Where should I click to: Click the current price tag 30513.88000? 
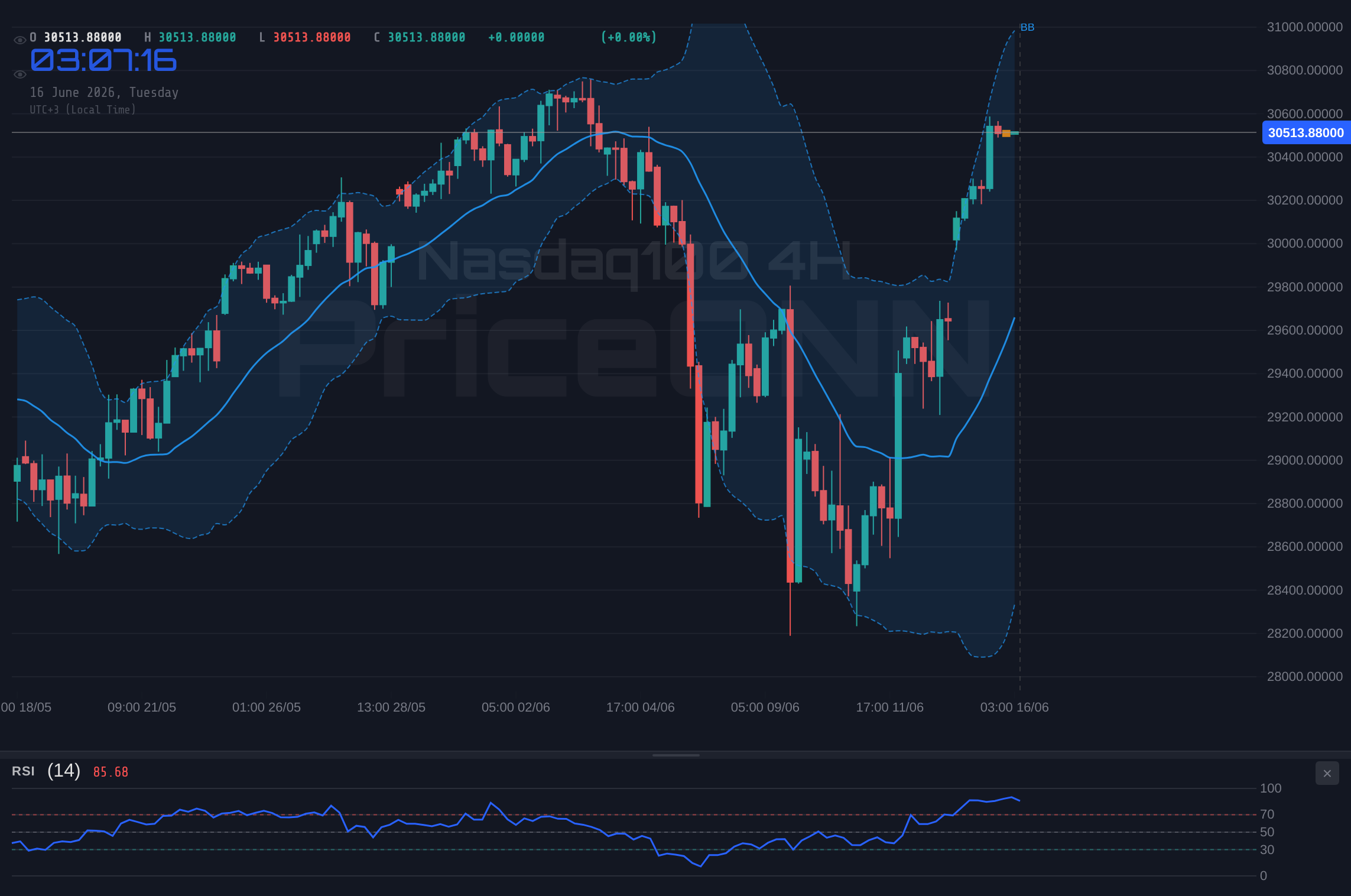pos(1306,132)
